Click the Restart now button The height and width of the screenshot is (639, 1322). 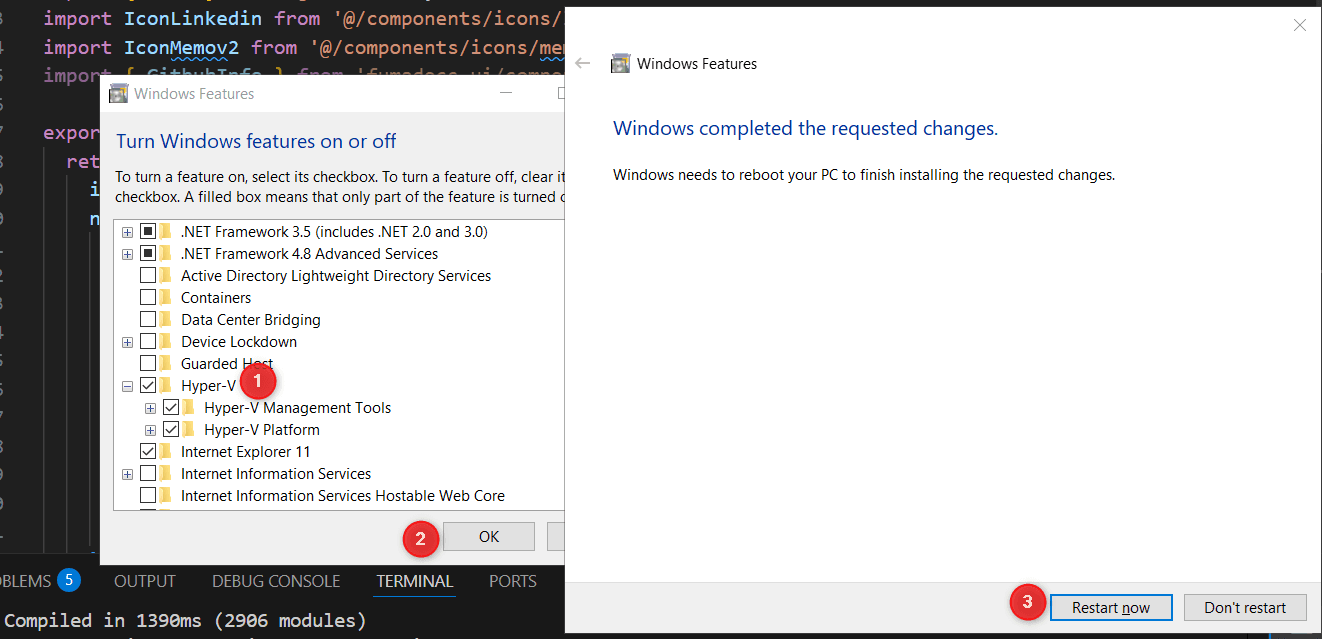1110,607
